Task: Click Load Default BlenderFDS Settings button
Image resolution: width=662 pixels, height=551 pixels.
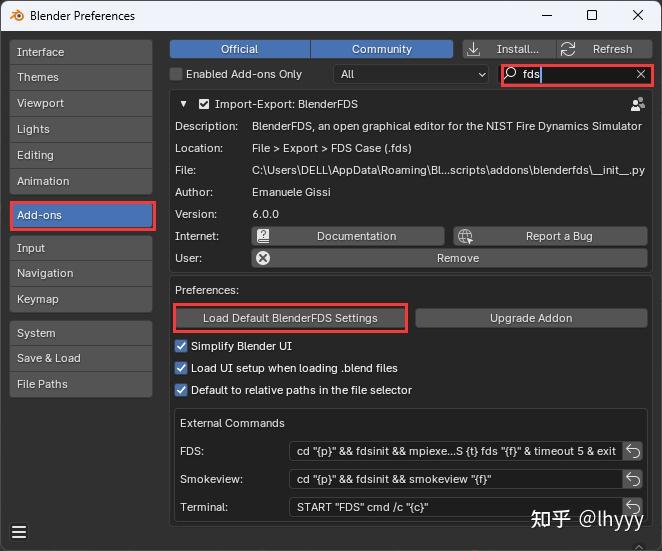Action: pyautogui.click(x=290, y=318)
